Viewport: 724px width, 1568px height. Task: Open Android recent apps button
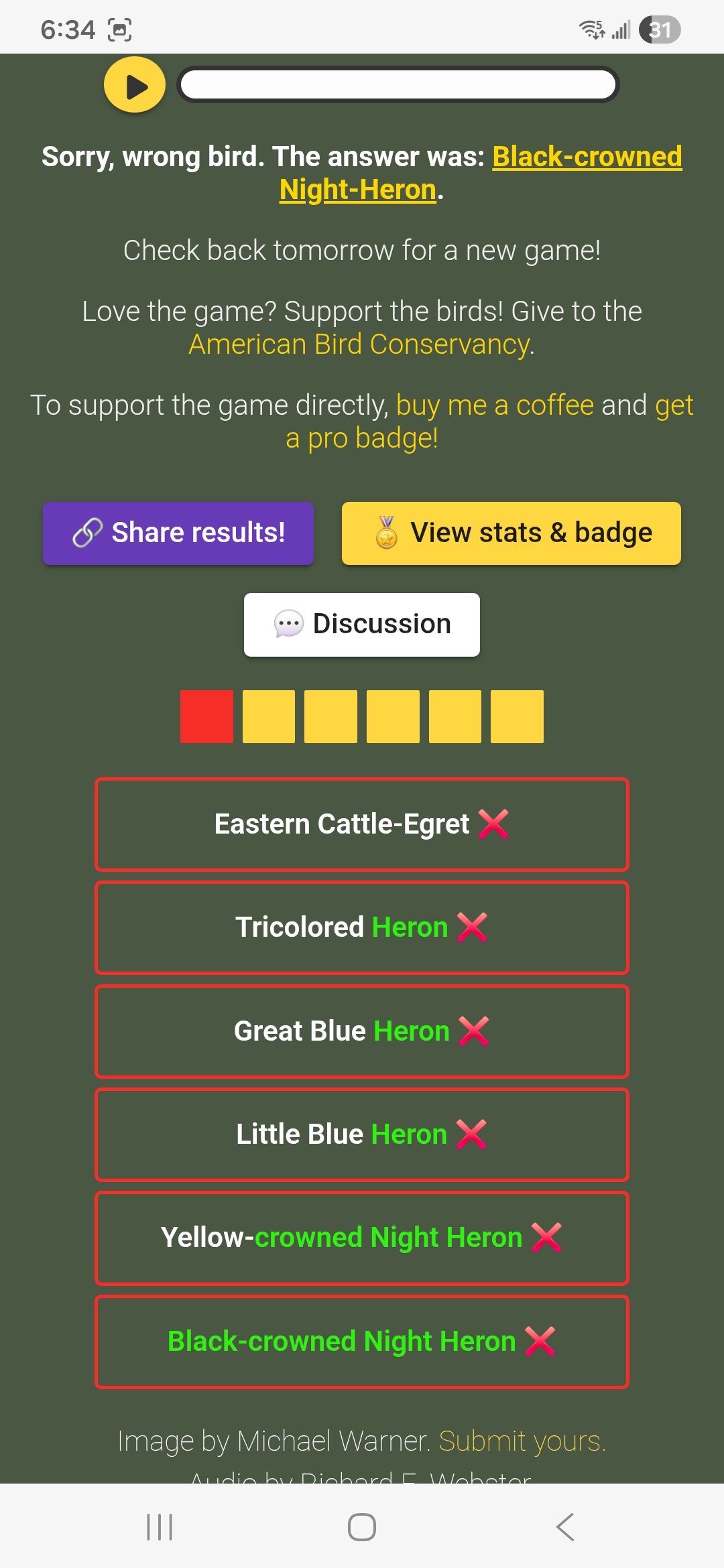[x=160, y=1527]
